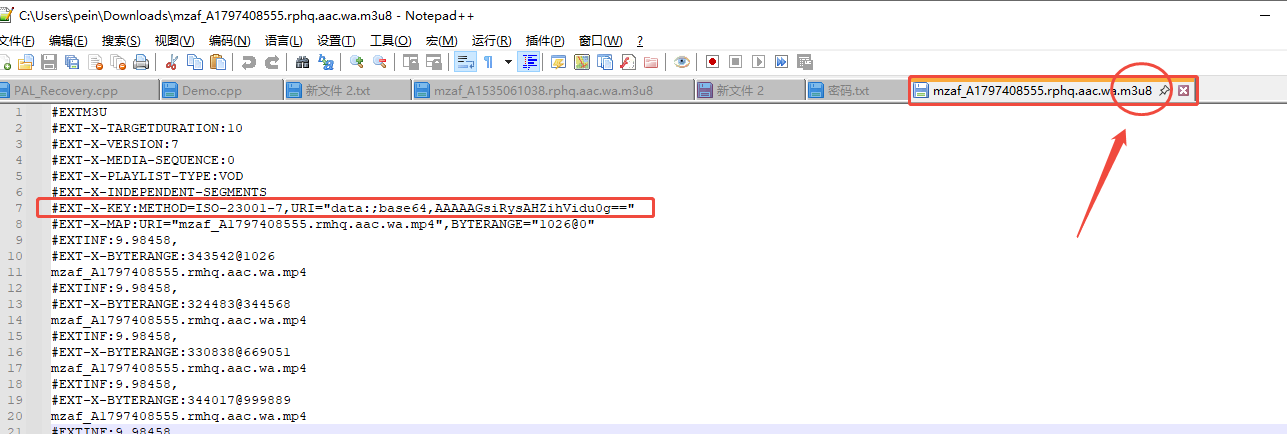Click the Zoom in magnifier icon
Viewport: 1287px width, 434px height.
click(x=356, y=62)
